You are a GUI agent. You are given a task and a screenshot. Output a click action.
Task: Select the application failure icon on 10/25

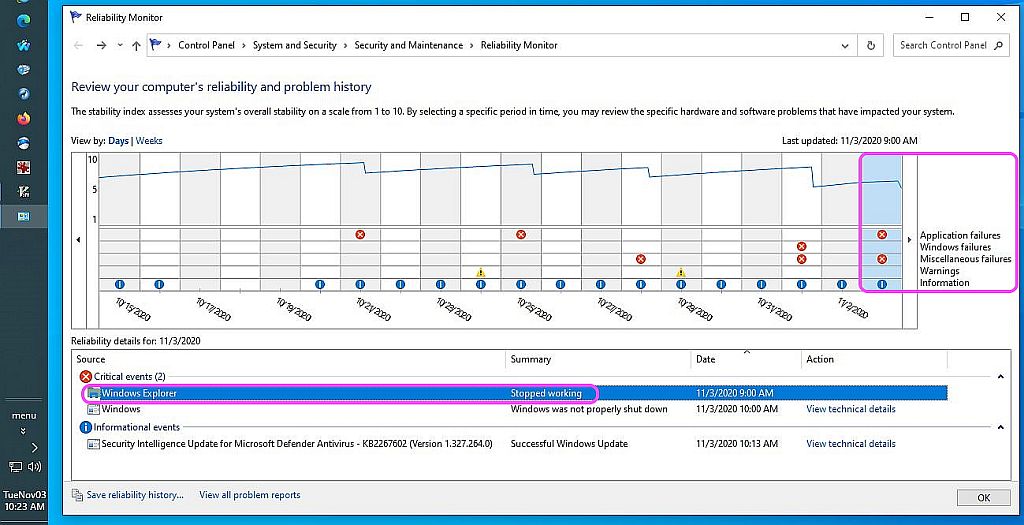point(520,234)
